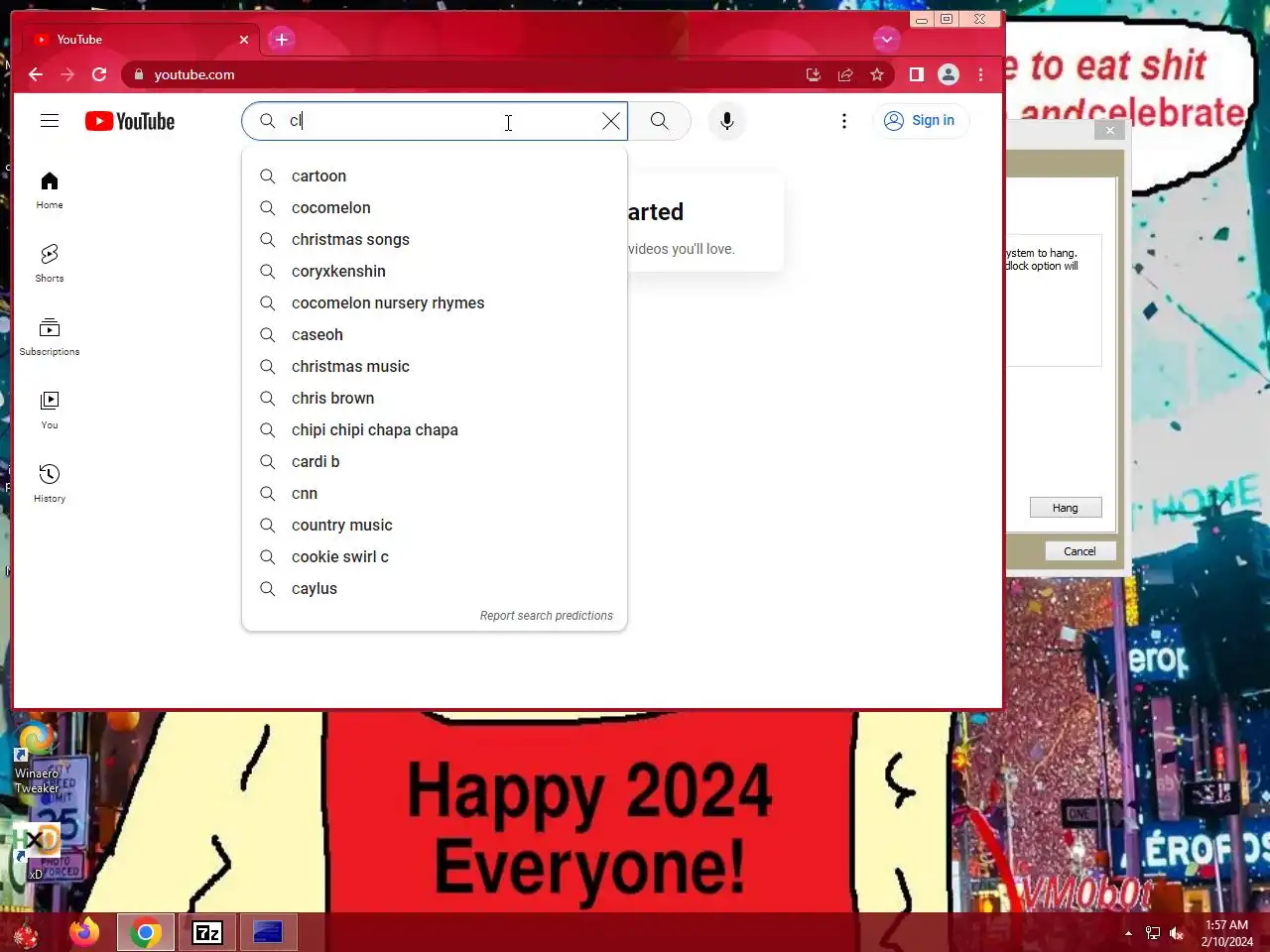Go back with Chrome back arrow
The height and width of the screenshot is (952, 1270).
point(36,74)
